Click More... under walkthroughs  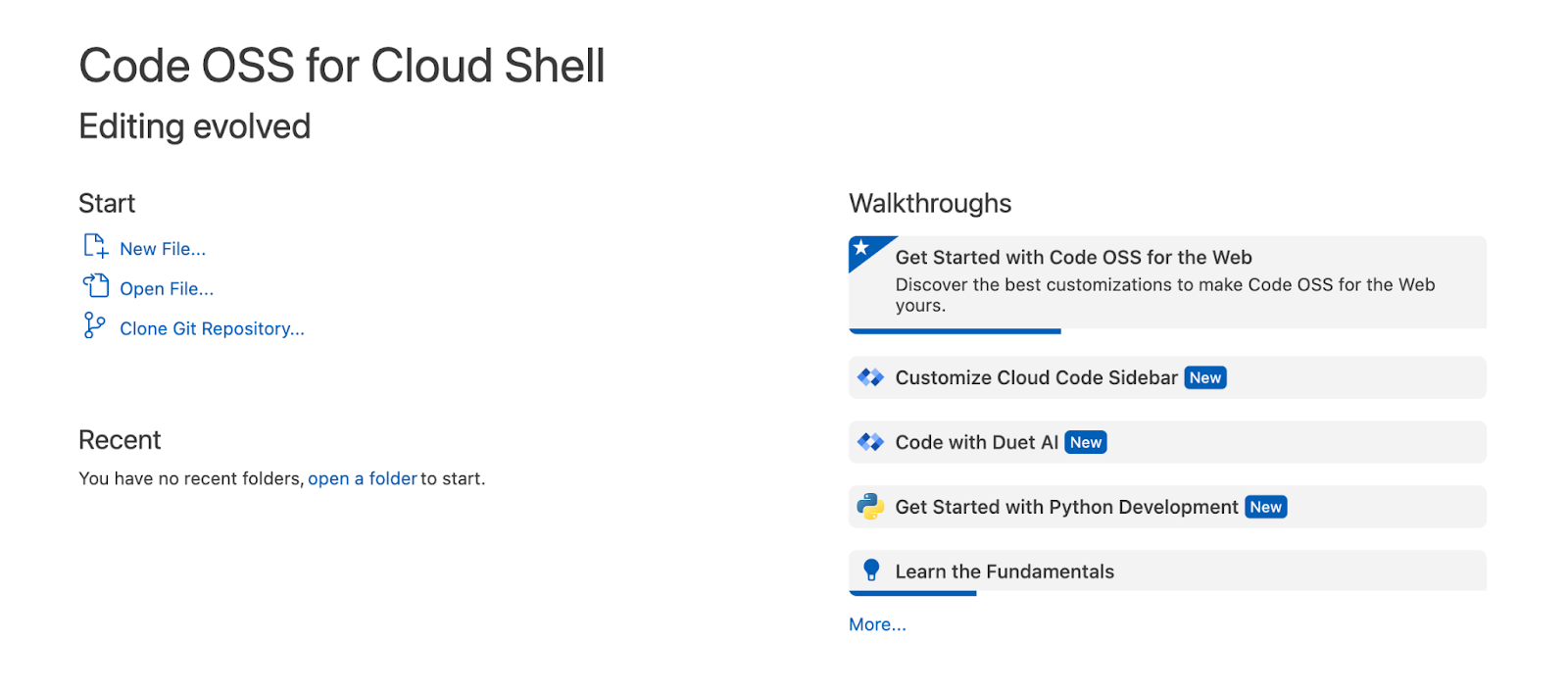876,624
